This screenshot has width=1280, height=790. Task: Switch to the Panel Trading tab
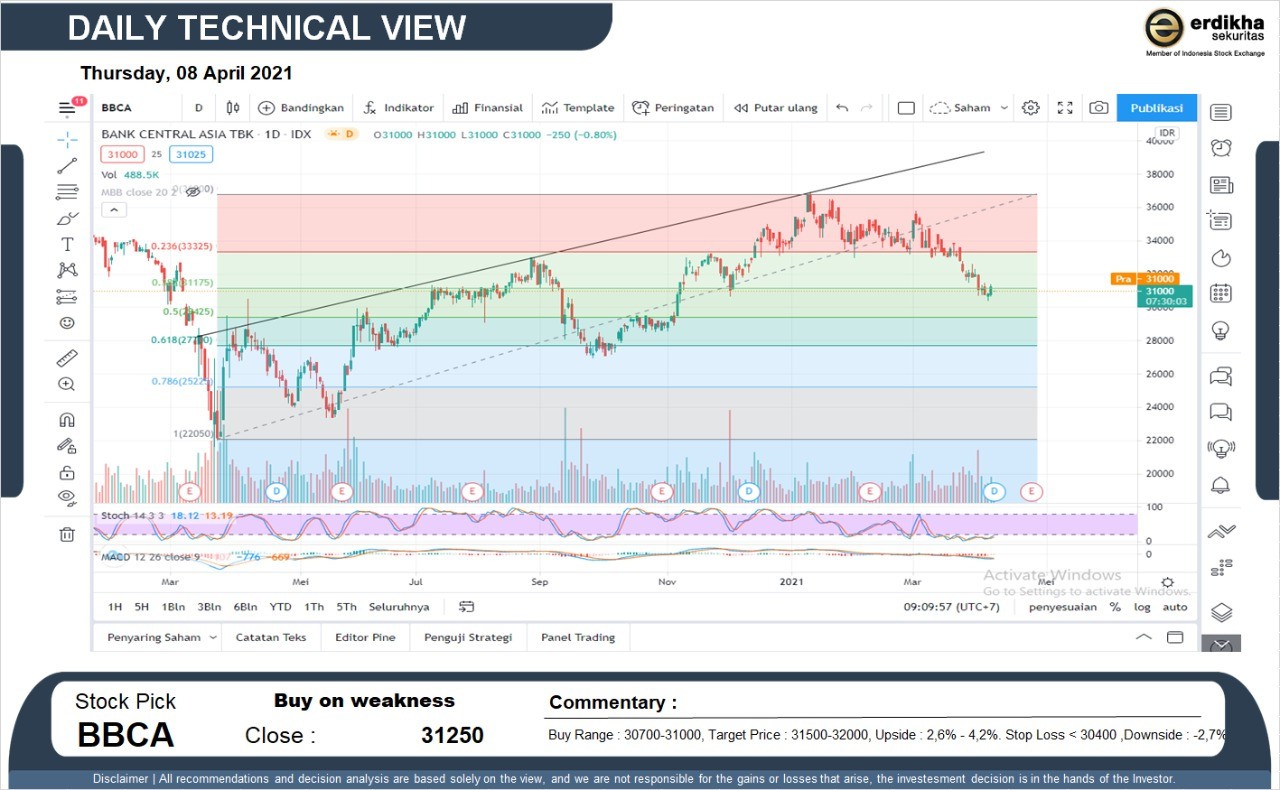point(578,637)
